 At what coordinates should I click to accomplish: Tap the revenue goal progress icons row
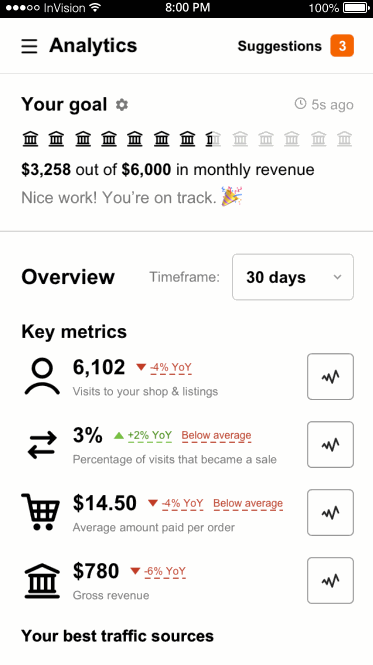(187, 139)
